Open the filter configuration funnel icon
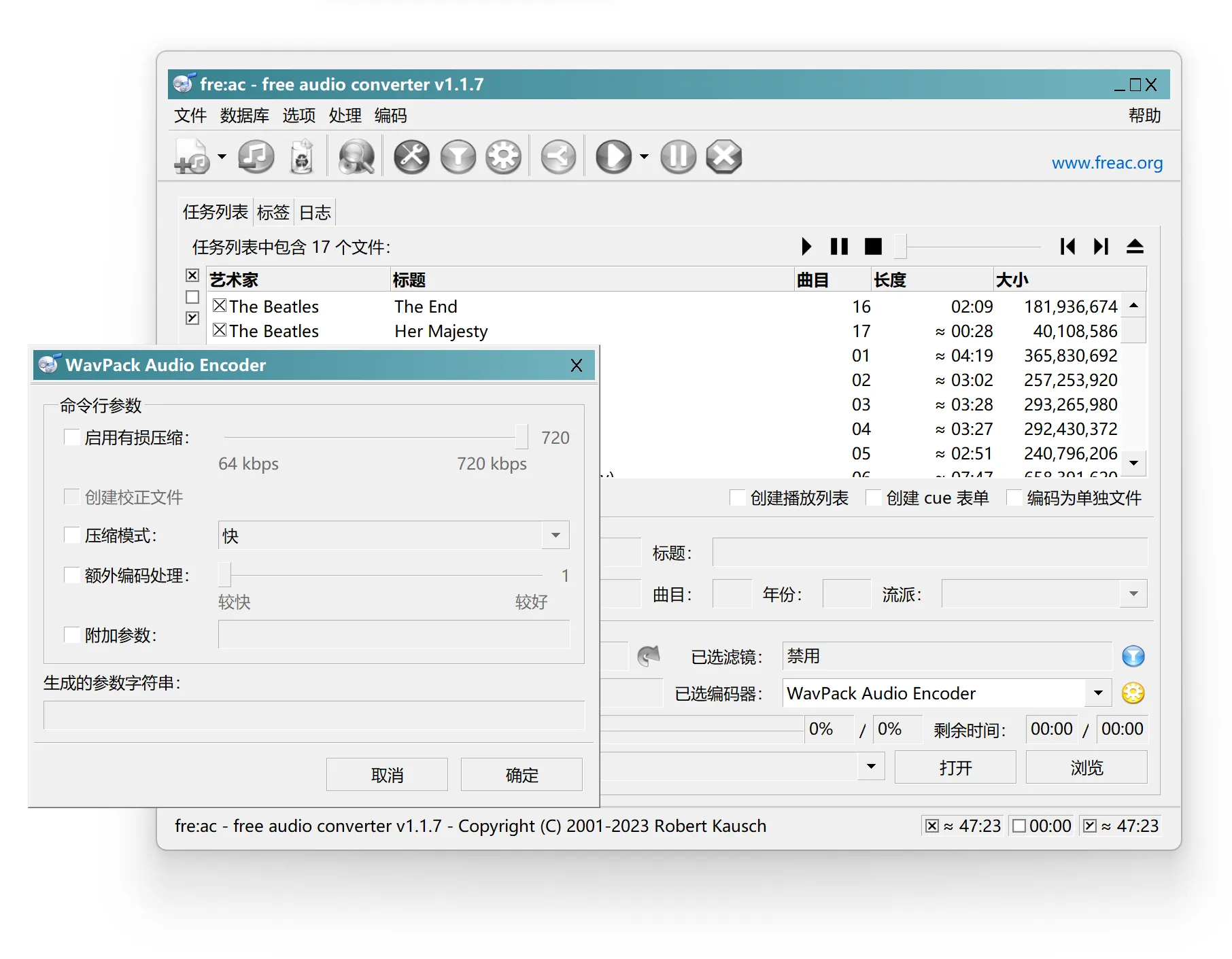The height and width of the screenshot is (959, 1232). (x=458, y=156)
